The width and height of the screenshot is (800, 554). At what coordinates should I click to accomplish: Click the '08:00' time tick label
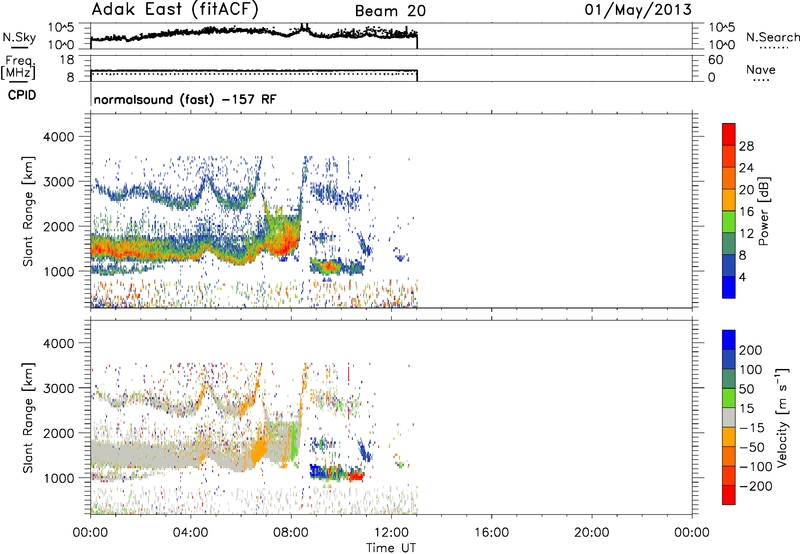291,533
